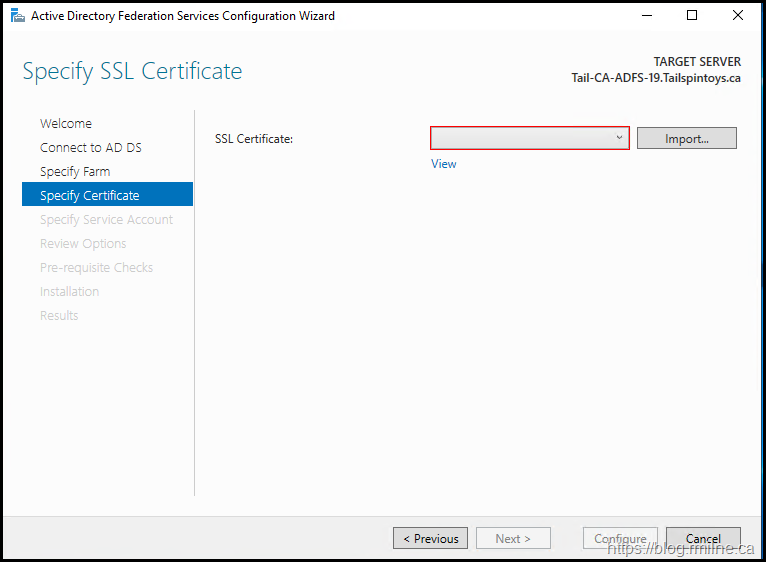Minimize the configuration wizard window
The height and width of the screenshot is (562, 766).
point(646,16)
